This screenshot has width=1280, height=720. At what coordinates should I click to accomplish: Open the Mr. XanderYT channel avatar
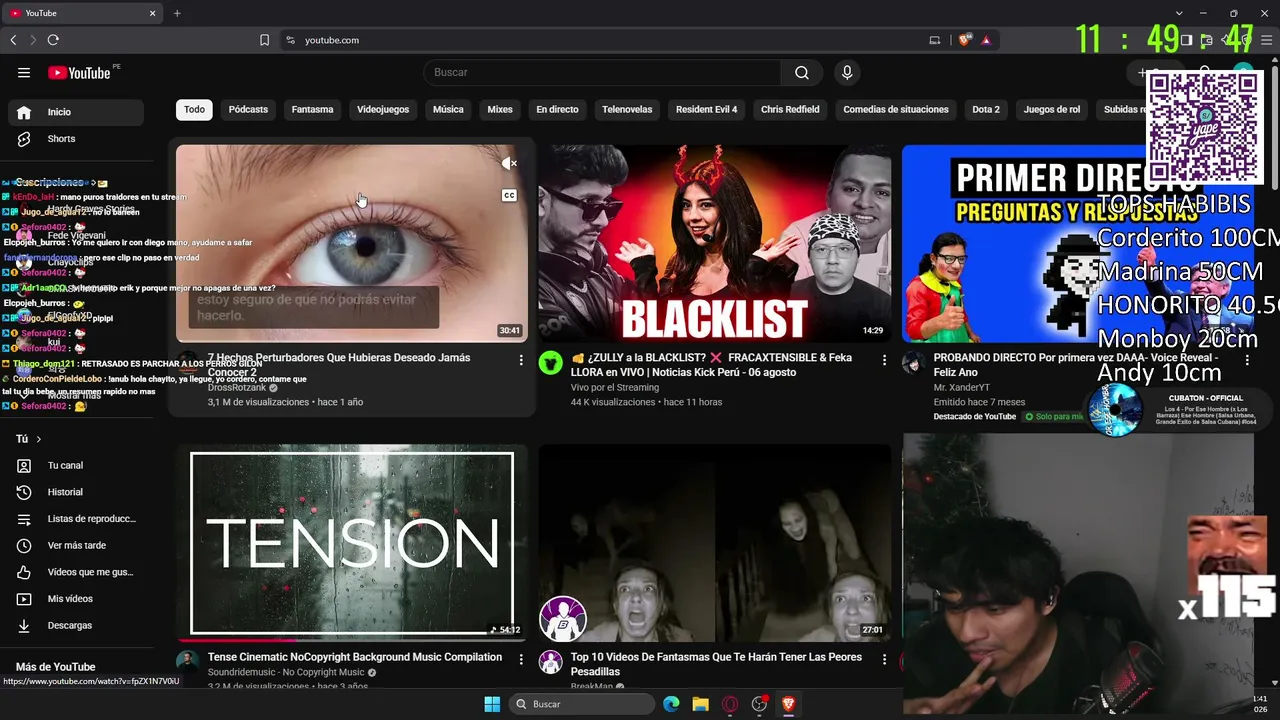click(914, 363)
